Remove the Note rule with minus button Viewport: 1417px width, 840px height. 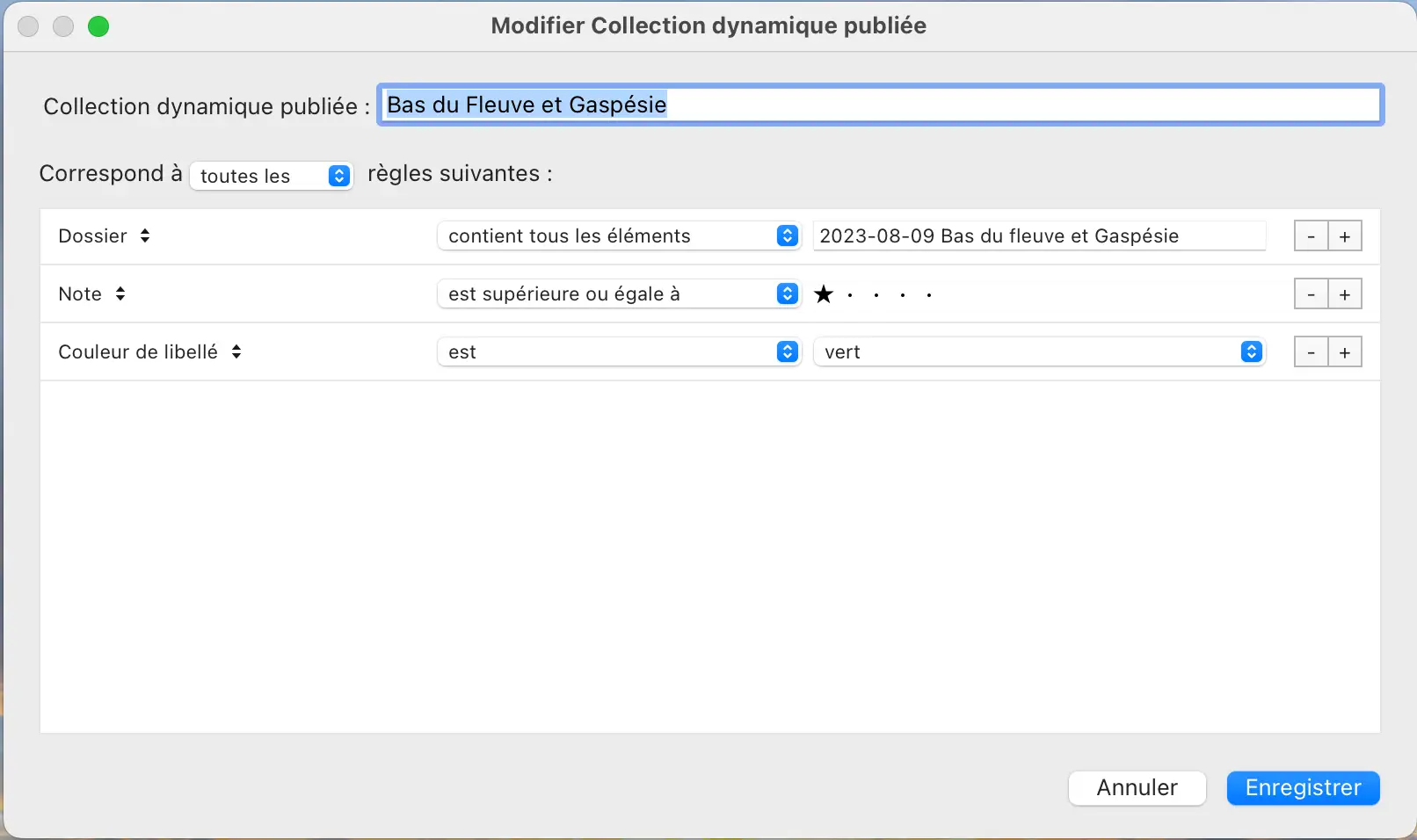pos(1311,294)
